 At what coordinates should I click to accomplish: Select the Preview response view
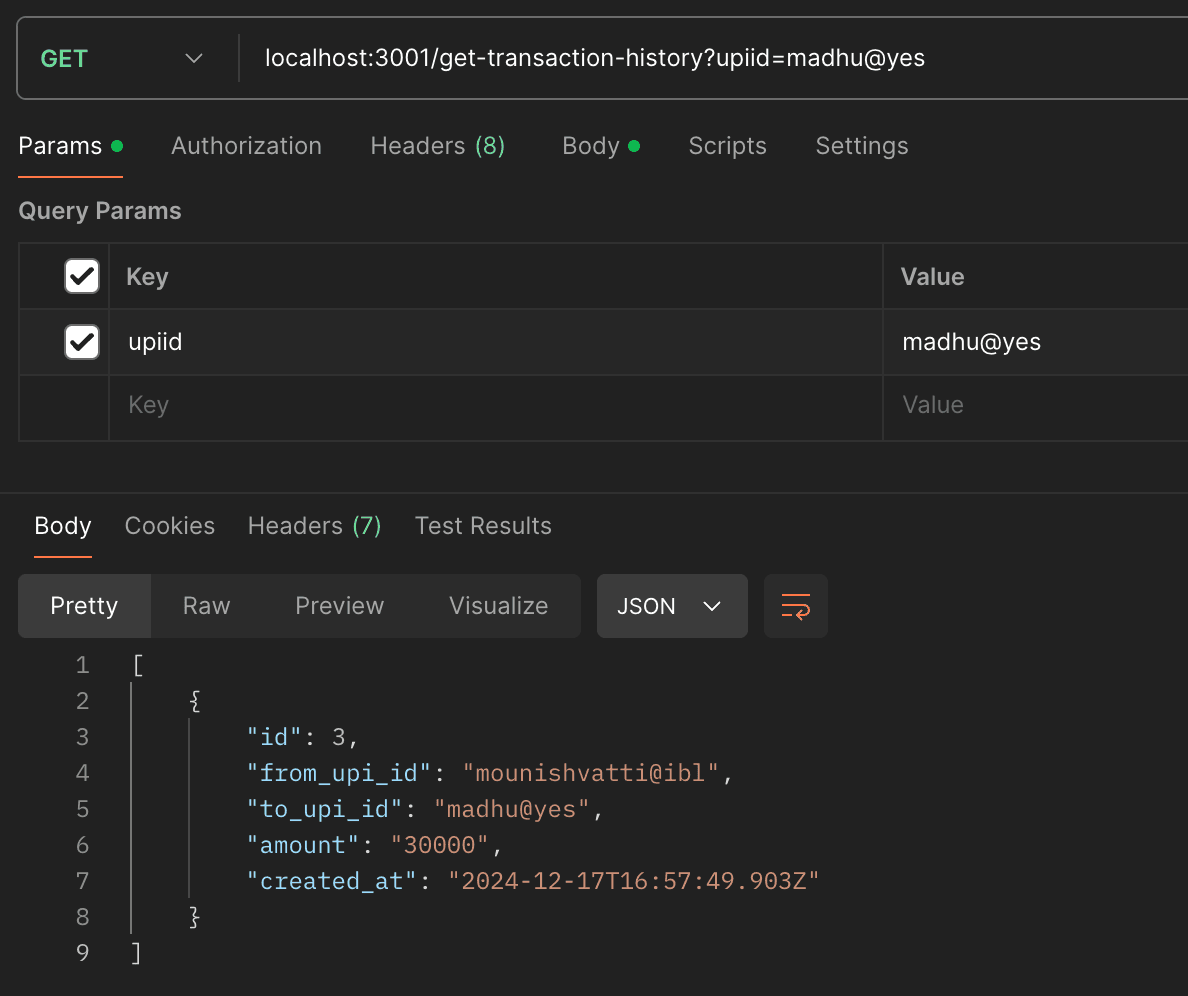[x=339, y=606]
